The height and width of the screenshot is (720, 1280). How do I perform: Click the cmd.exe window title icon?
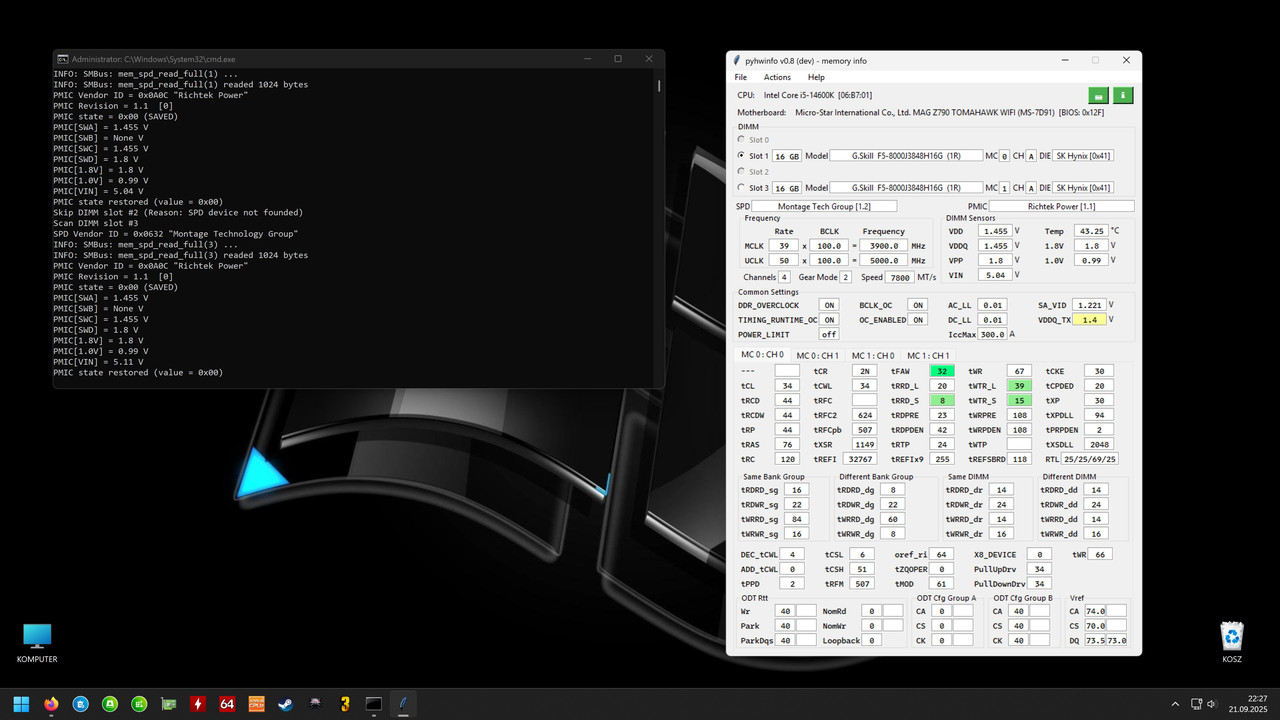coord(62,59)
